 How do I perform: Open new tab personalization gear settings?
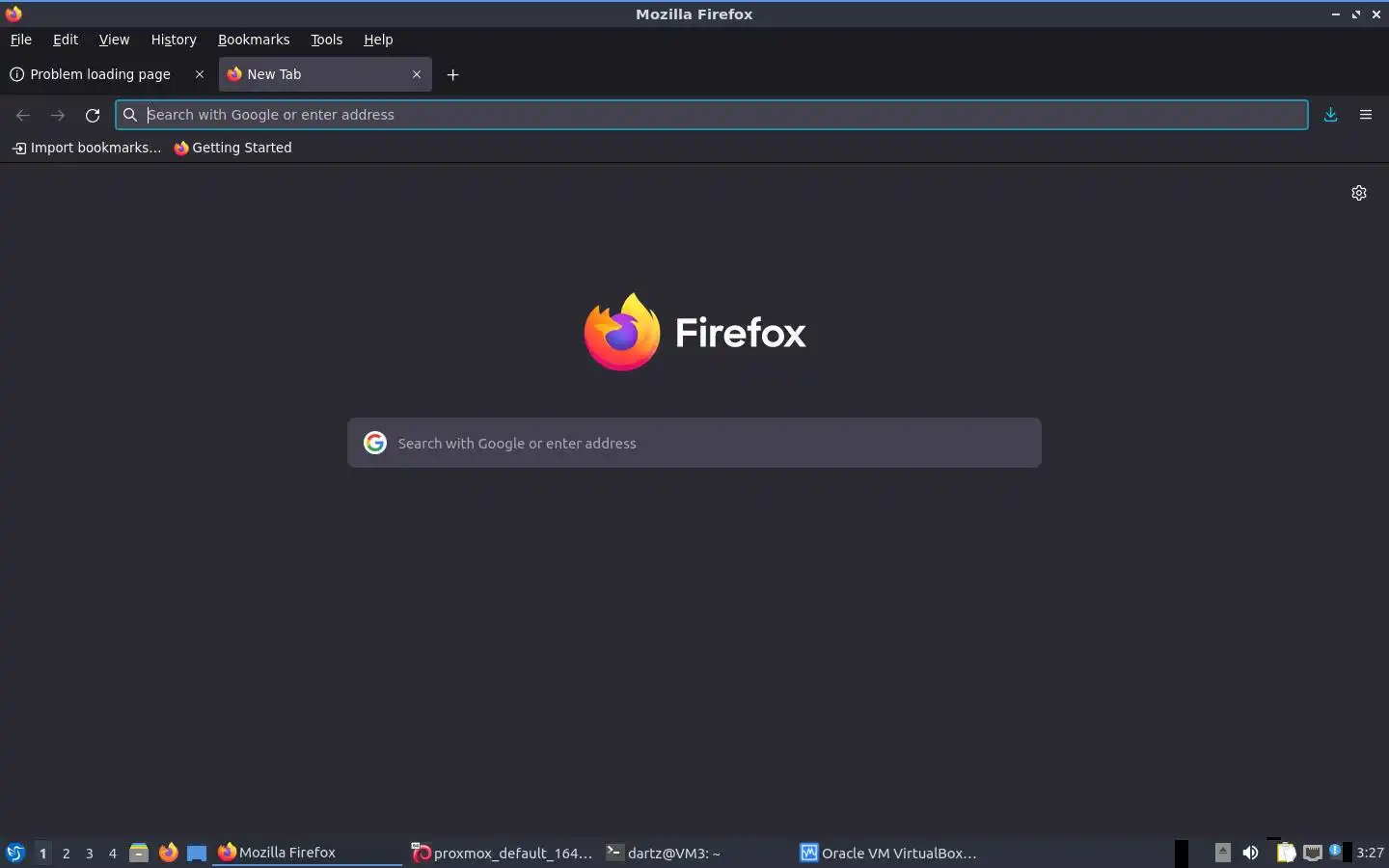coord(1359,193)
